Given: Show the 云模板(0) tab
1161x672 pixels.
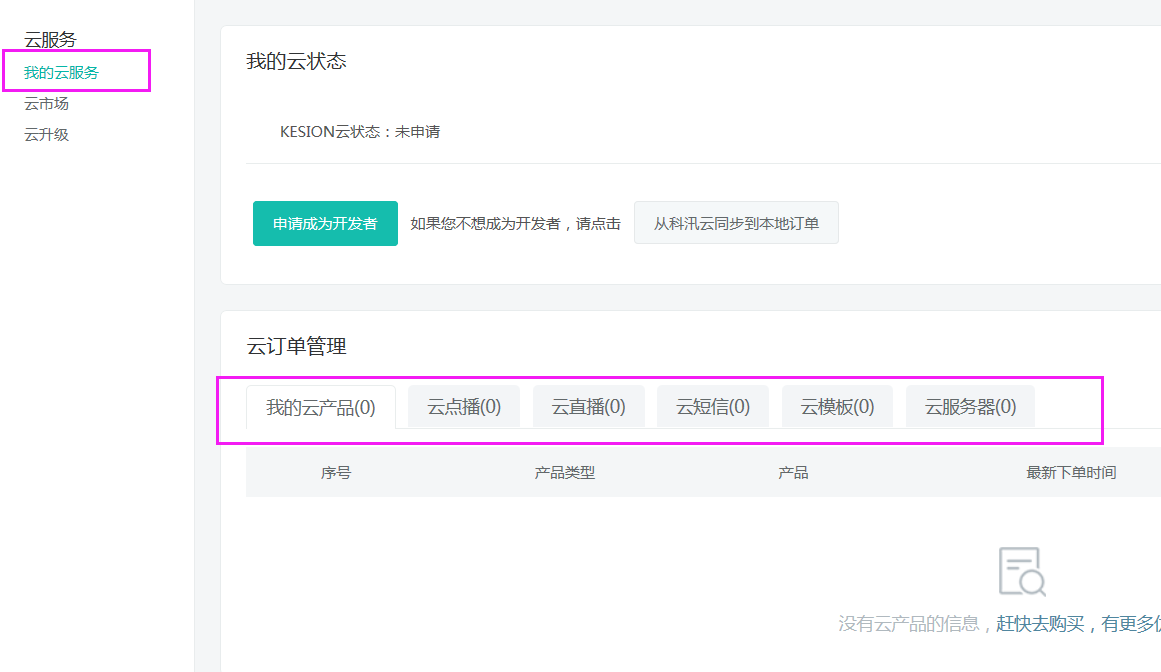Looking at the screenshot, I should coord(837,407).
